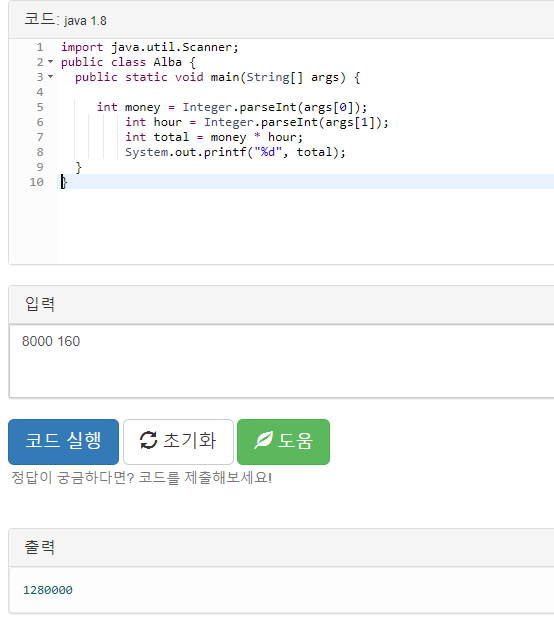The width and height of the screenshot is (554, 623).
Task: Click into the 입력 text area with 8000 160
Action: (281, 361)
